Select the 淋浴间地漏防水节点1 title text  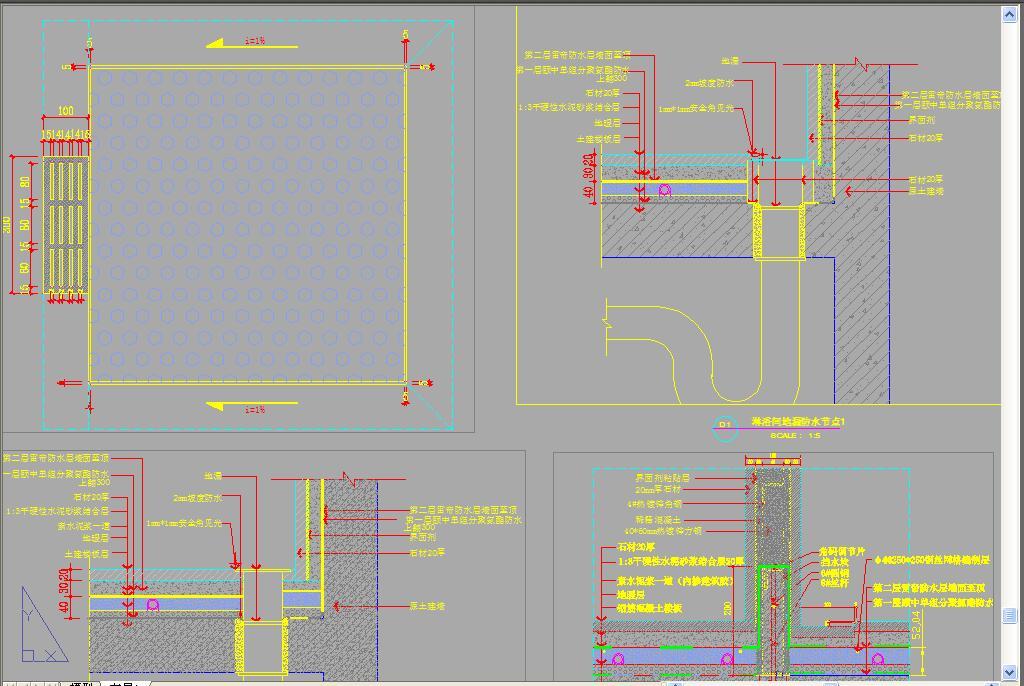tap(798, 422)
